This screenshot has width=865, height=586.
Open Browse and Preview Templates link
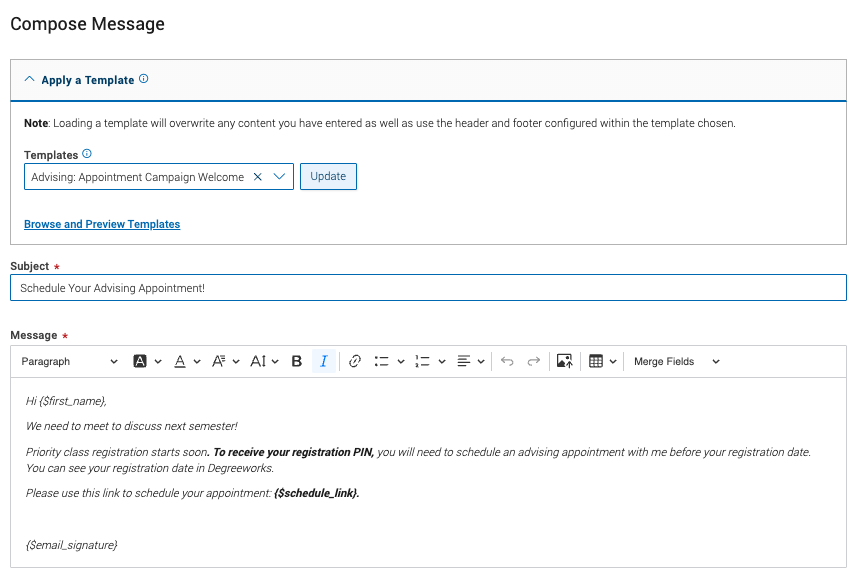102,224
